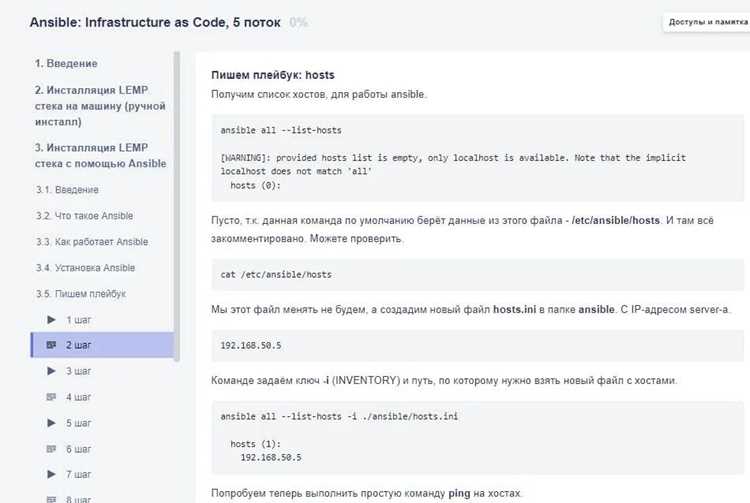Click the 4 шаг text lesson icon

coord(51,397)
